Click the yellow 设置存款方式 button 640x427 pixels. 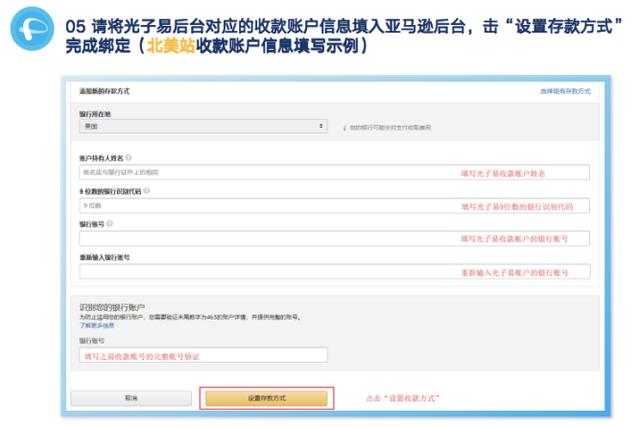[x=267, y=398]
